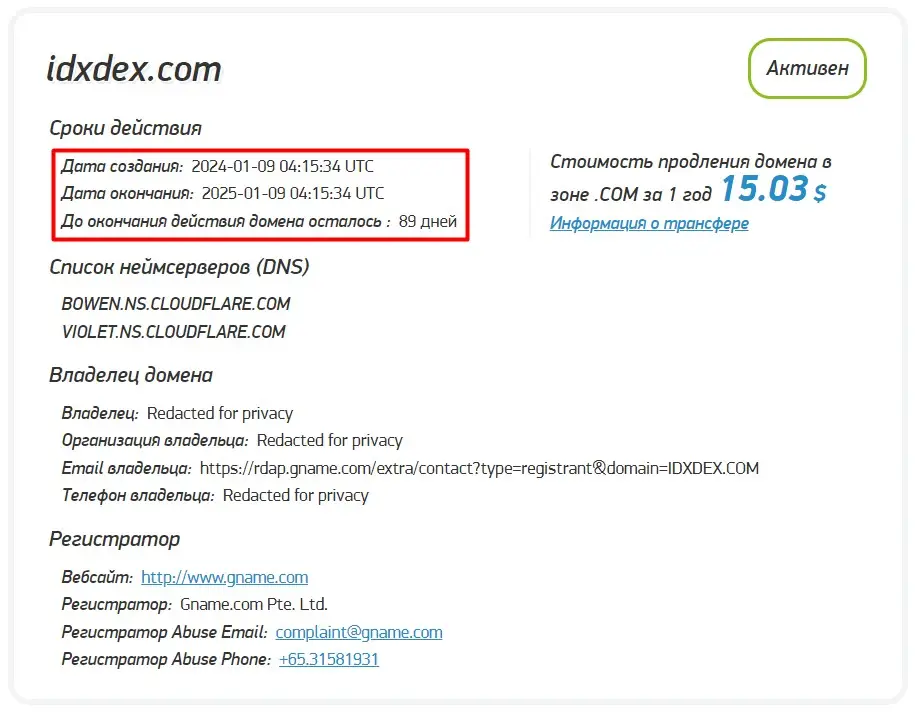Select the BOWEN.NS.CLOUDFLARE.COM nameserver entry
The image size is (915, 712).
pos(176,304)
